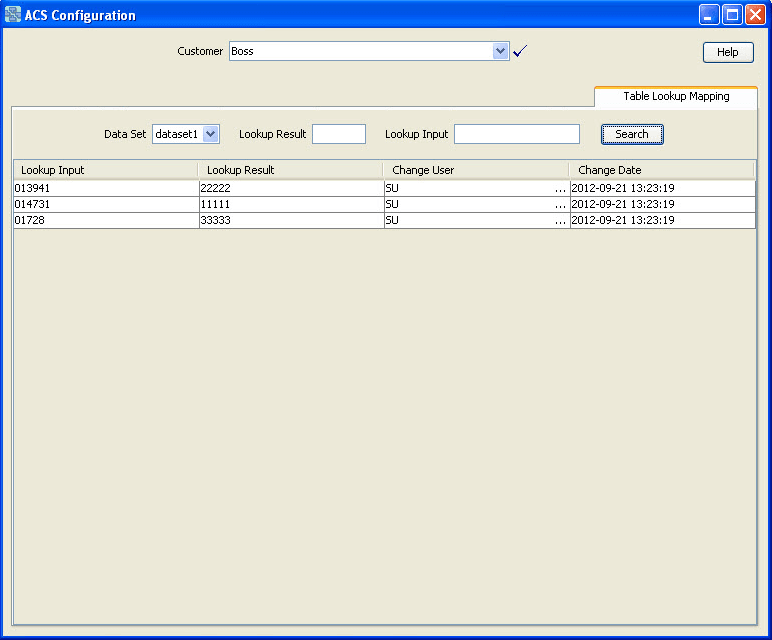Open the Customer dropdown arrow
The image size is (772, 640).
tap(500, 51)
